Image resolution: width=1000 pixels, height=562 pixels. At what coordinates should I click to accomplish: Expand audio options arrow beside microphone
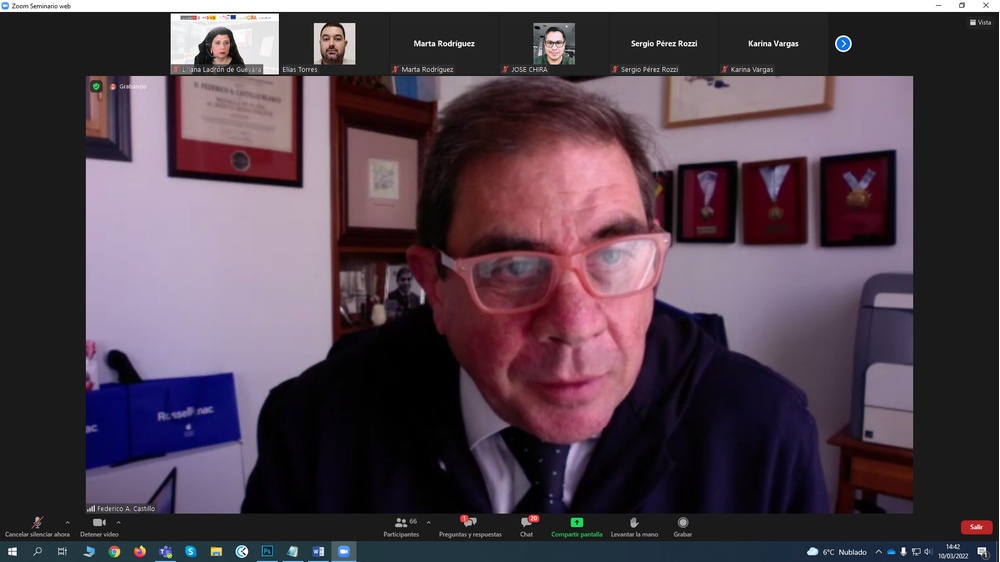pyautogui.click(x=67, y=522)
